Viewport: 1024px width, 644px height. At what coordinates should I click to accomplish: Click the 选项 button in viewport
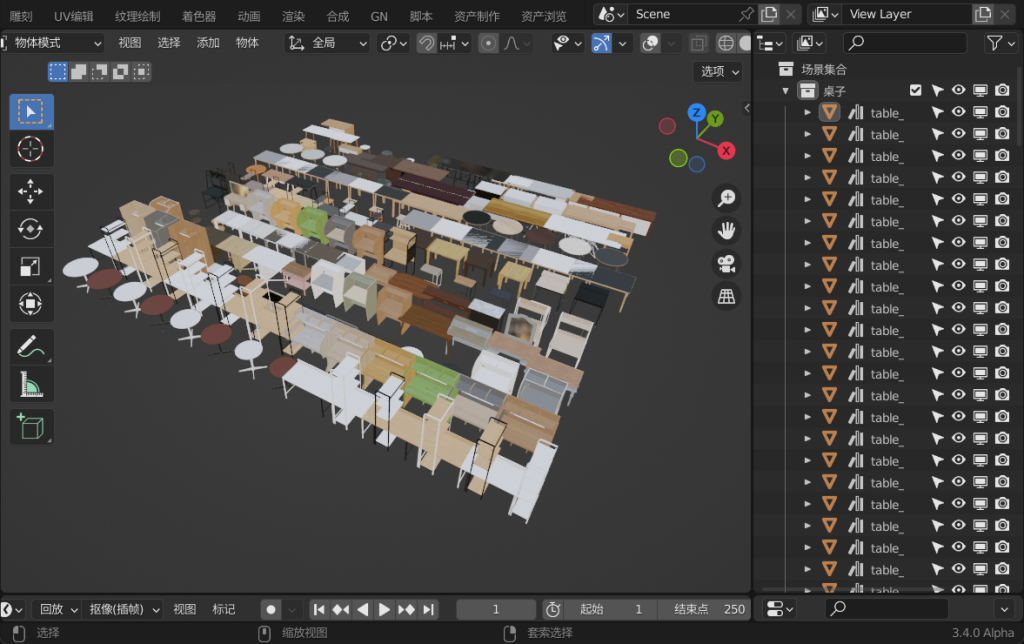pos(719,72)
